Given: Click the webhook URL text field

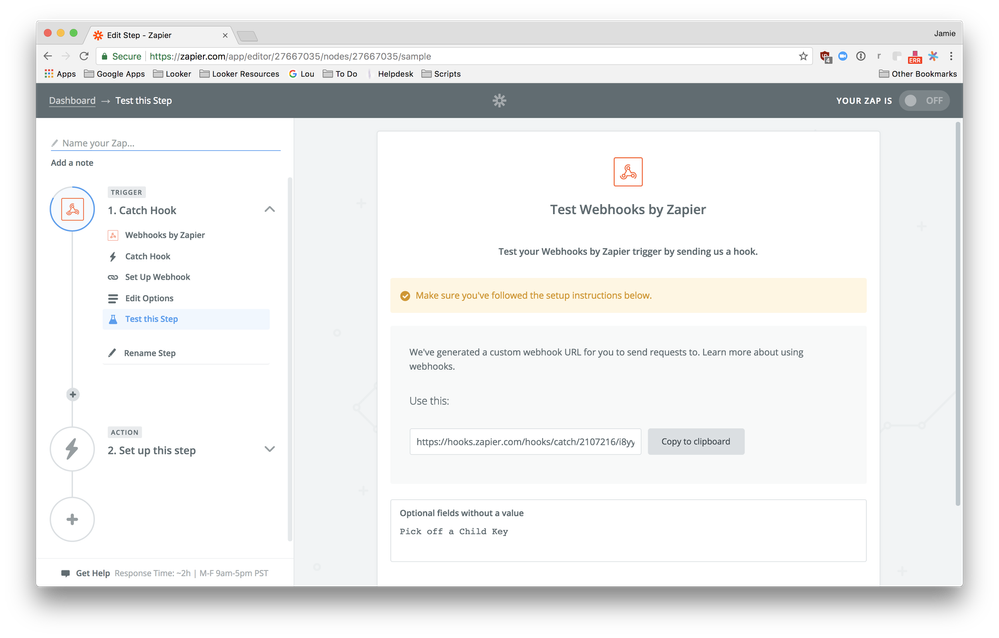Looking at the screenshot, I should pos(526,442).
